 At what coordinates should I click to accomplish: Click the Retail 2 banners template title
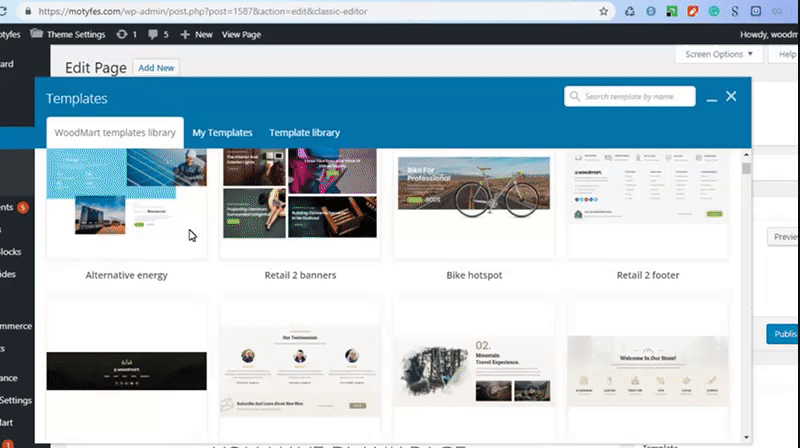tap(300, 275)
